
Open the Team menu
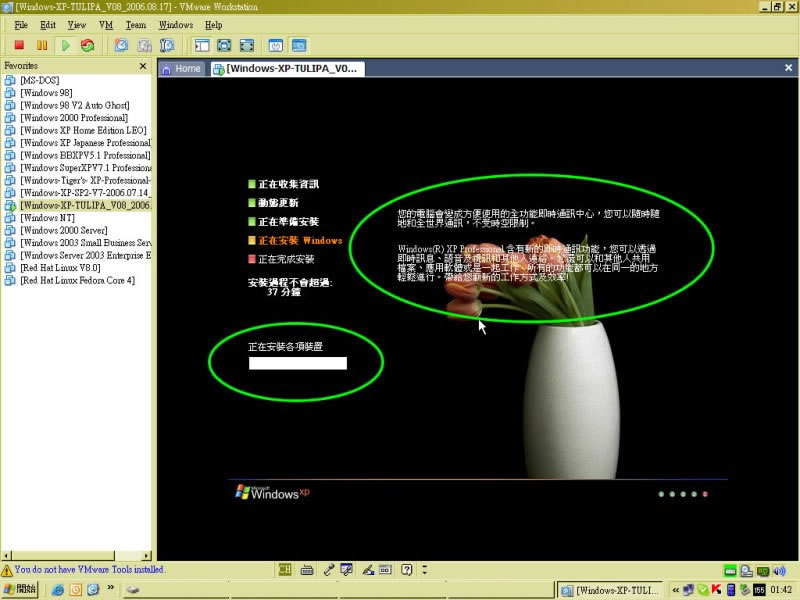pos(136,25)
